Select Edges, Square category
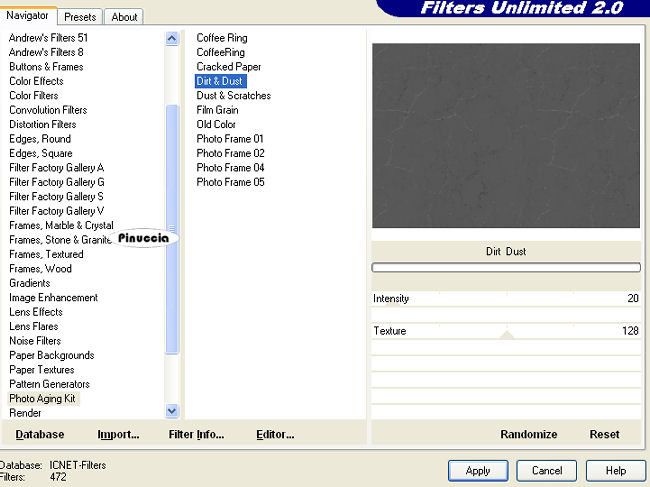 41,153
